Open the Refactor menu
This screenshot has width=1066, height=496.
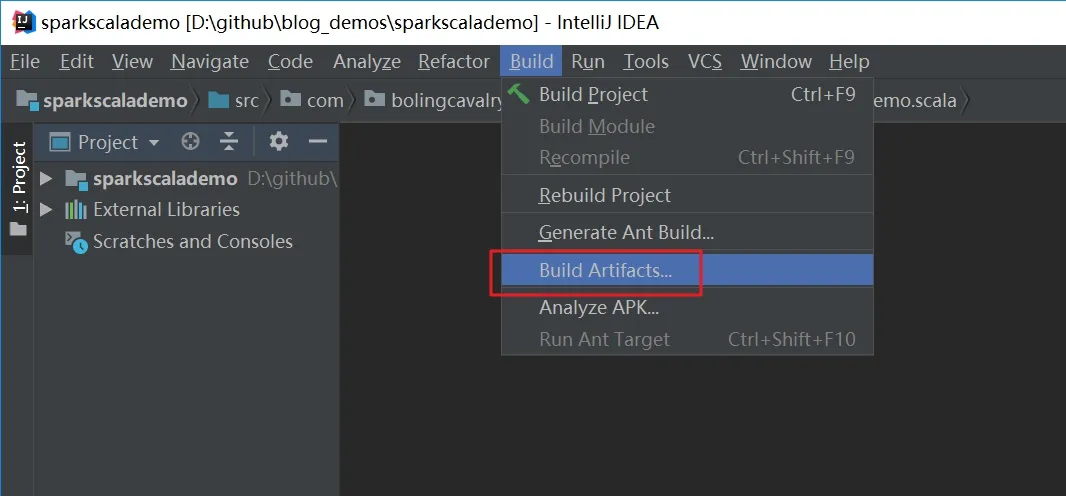(453, 61)
